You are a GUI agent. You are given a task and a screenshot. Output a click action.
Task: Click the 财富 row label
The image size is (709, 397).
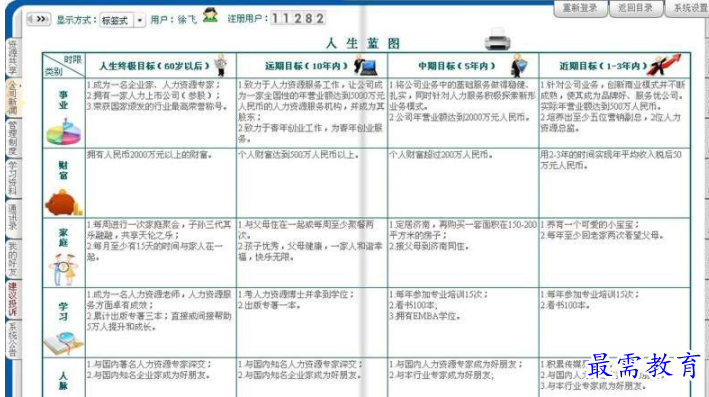point(63,170)
